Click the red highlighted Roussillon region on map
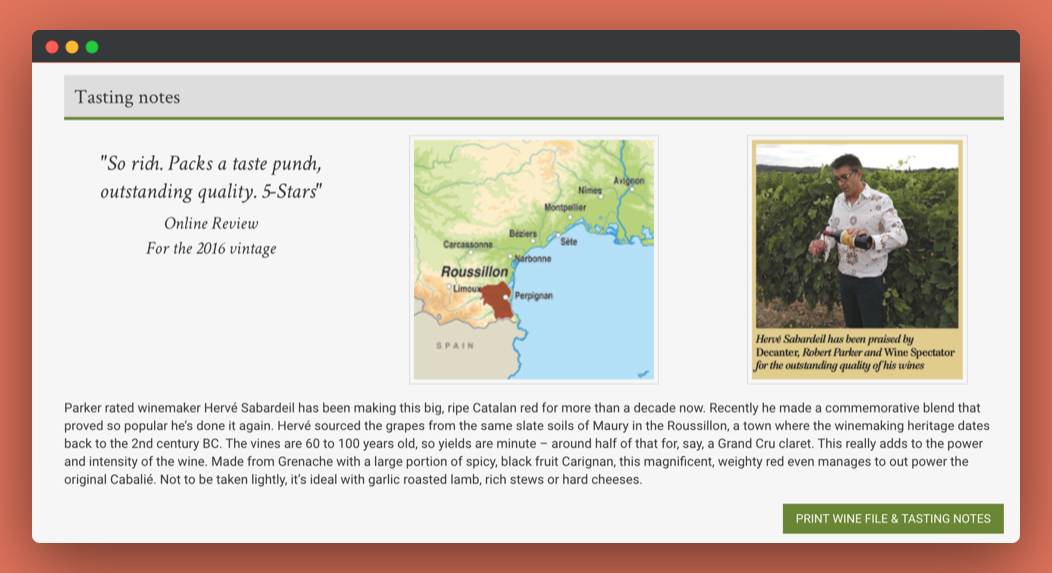1052x573 pixels. point(497,300)
